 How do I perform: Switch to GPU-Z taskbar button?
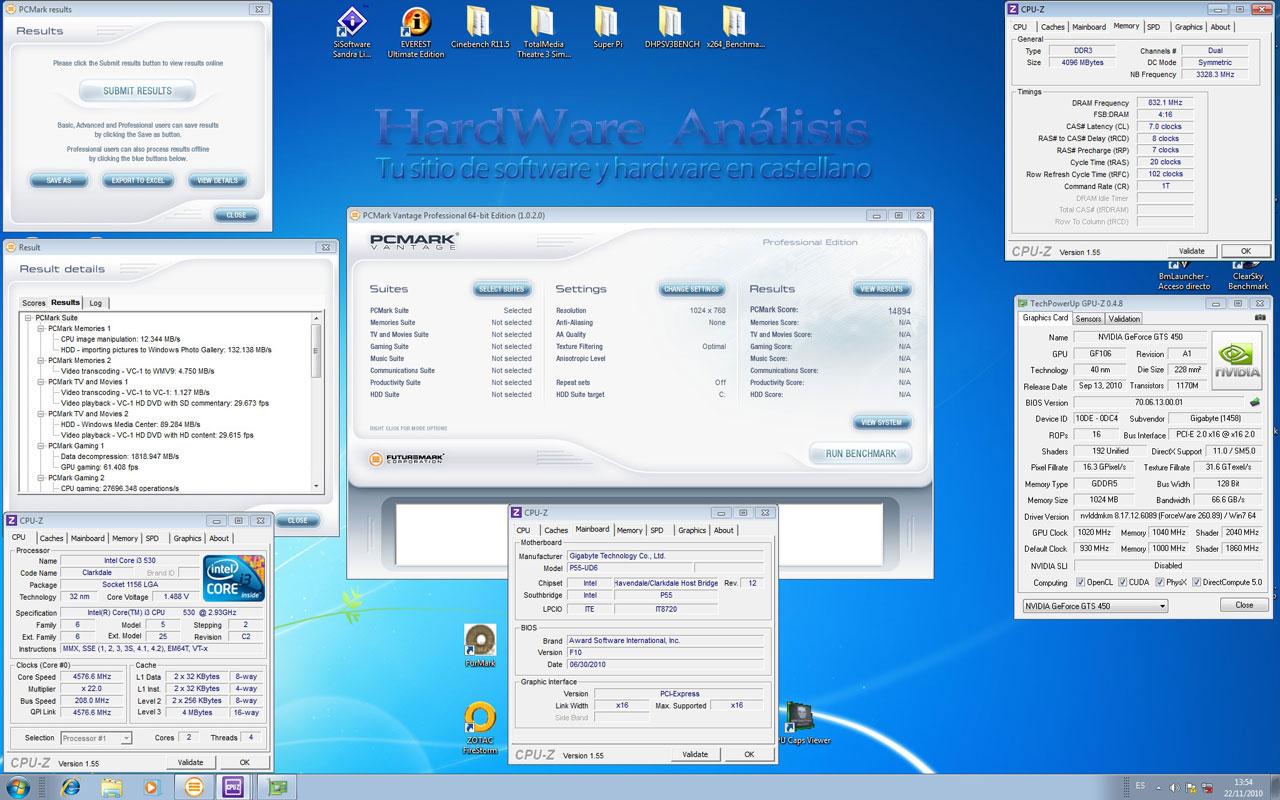275,787
